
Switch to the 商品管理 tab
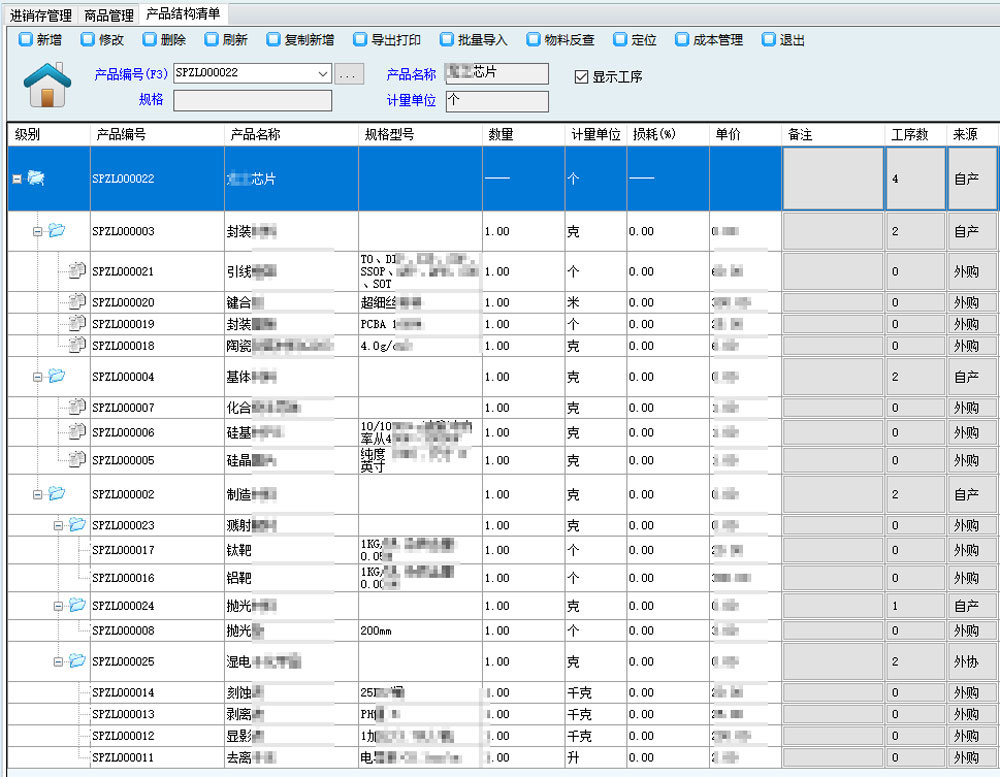108,15
